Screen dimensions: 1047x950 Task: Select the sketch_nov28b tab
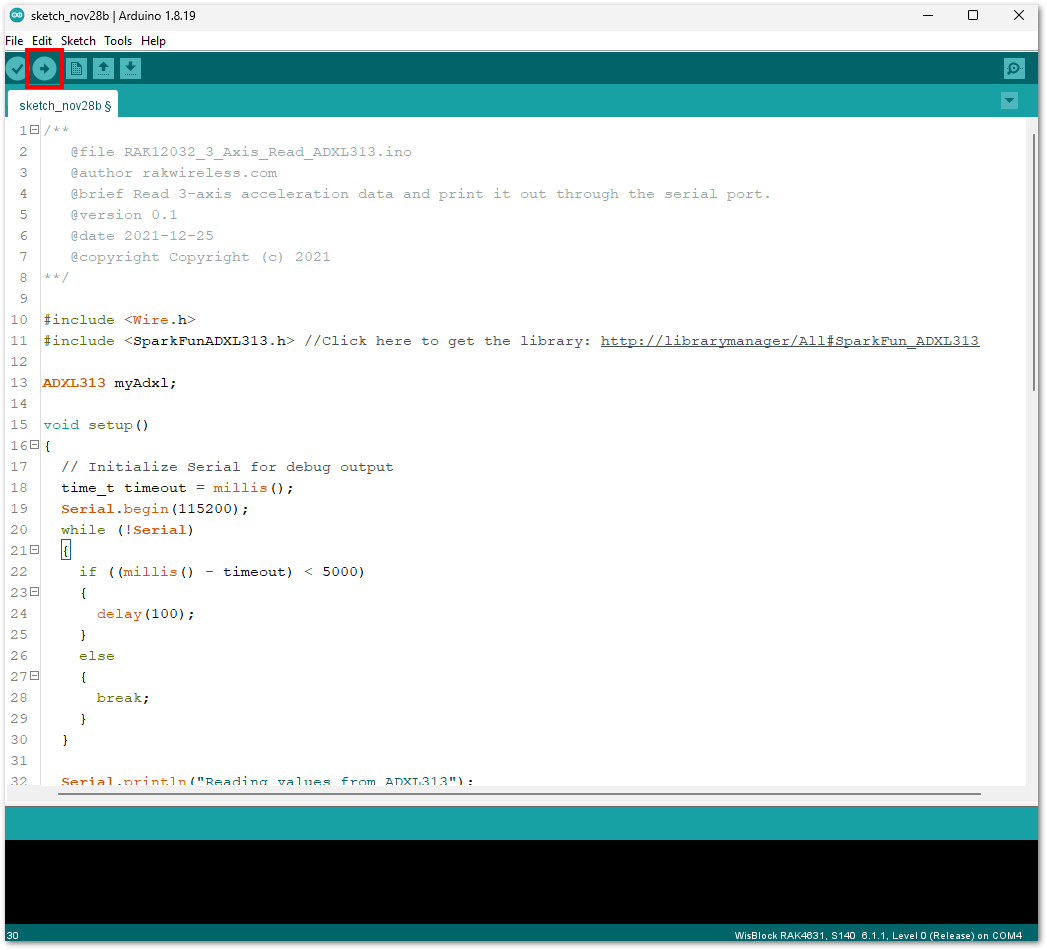(x=63, y=105)
